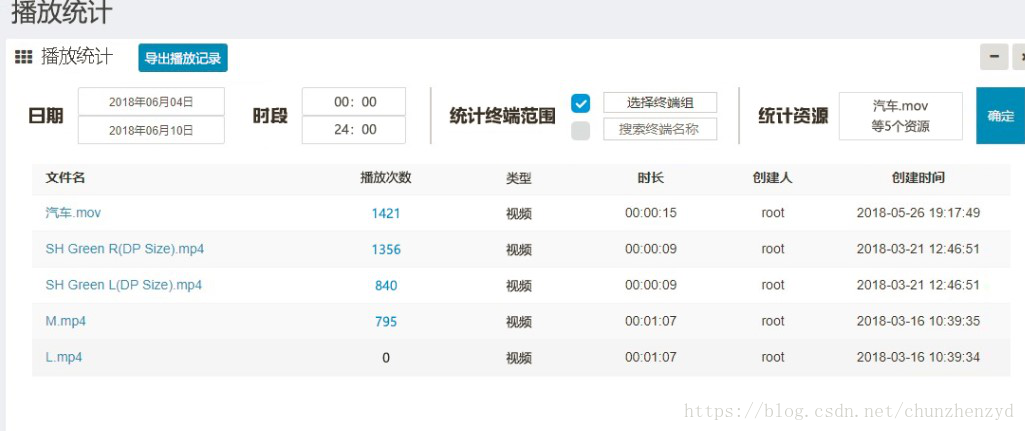Viewport: 1025px width, 431px height.
Task: Click the blue 确定 confirm button
Action: [x=1000, y=116]
